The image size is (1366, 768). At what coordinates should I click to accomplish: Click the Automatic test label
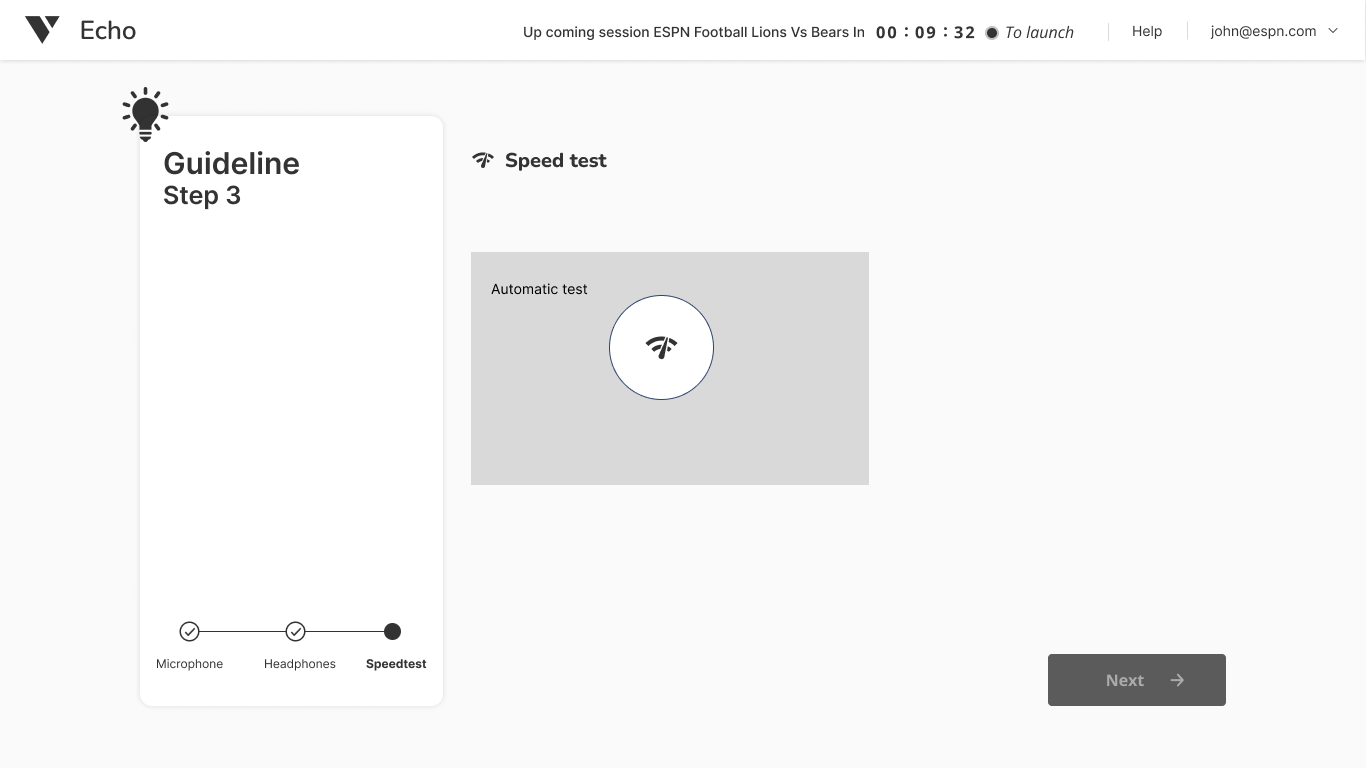tap(539, 289)
